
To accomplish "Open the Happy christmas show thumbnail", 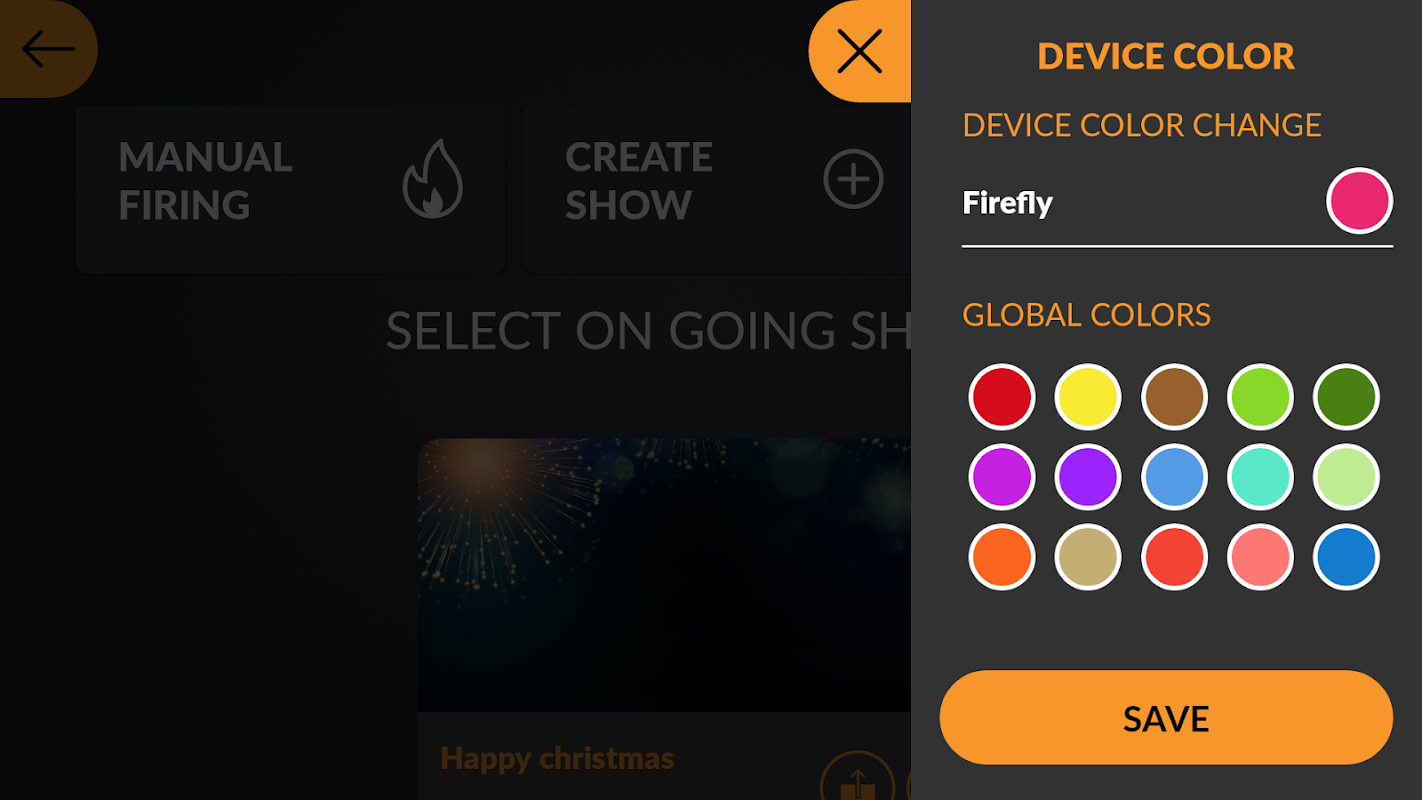I will pos(664,575).
